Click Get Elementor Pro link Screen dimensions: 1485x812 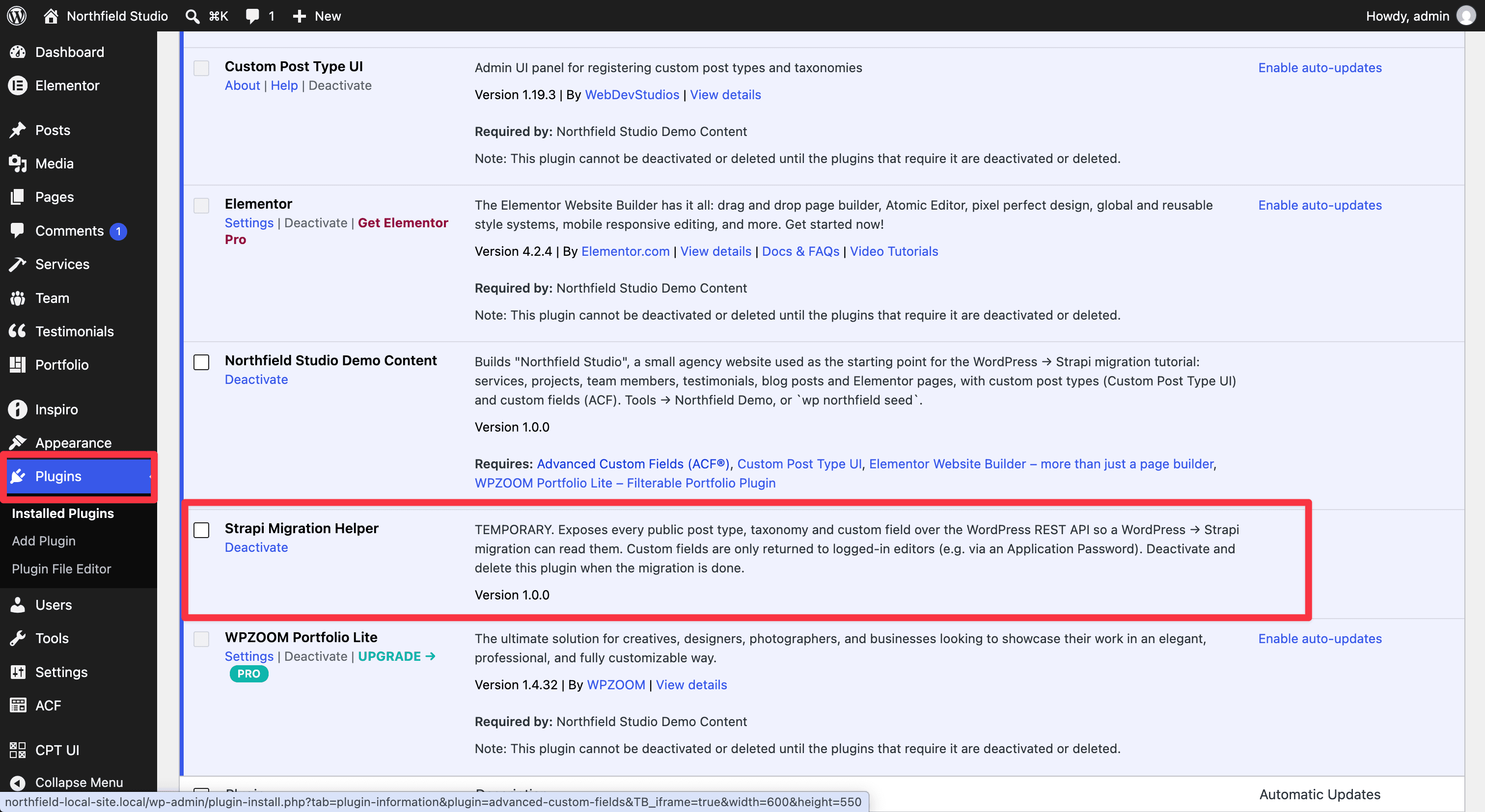coord(336,231)
